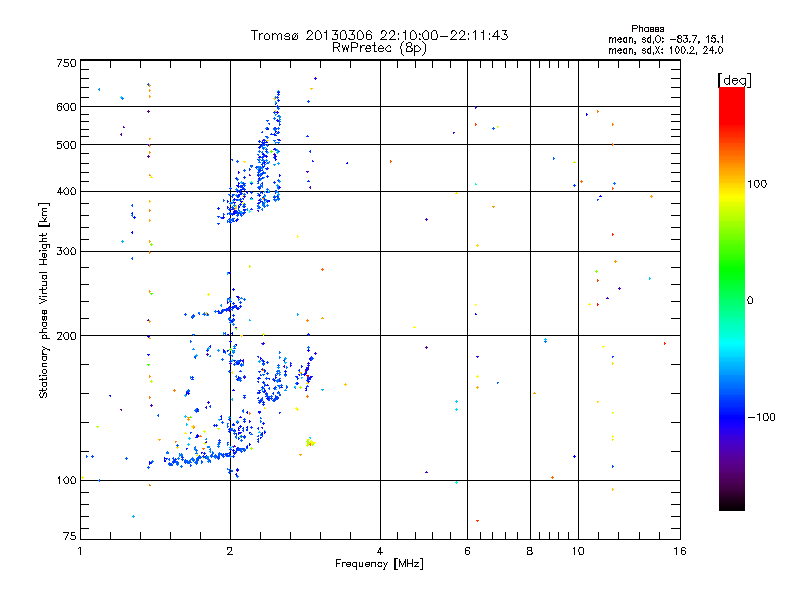Click the 'mean, sd,O: -83.7, 15.1' line

(666, 39)
